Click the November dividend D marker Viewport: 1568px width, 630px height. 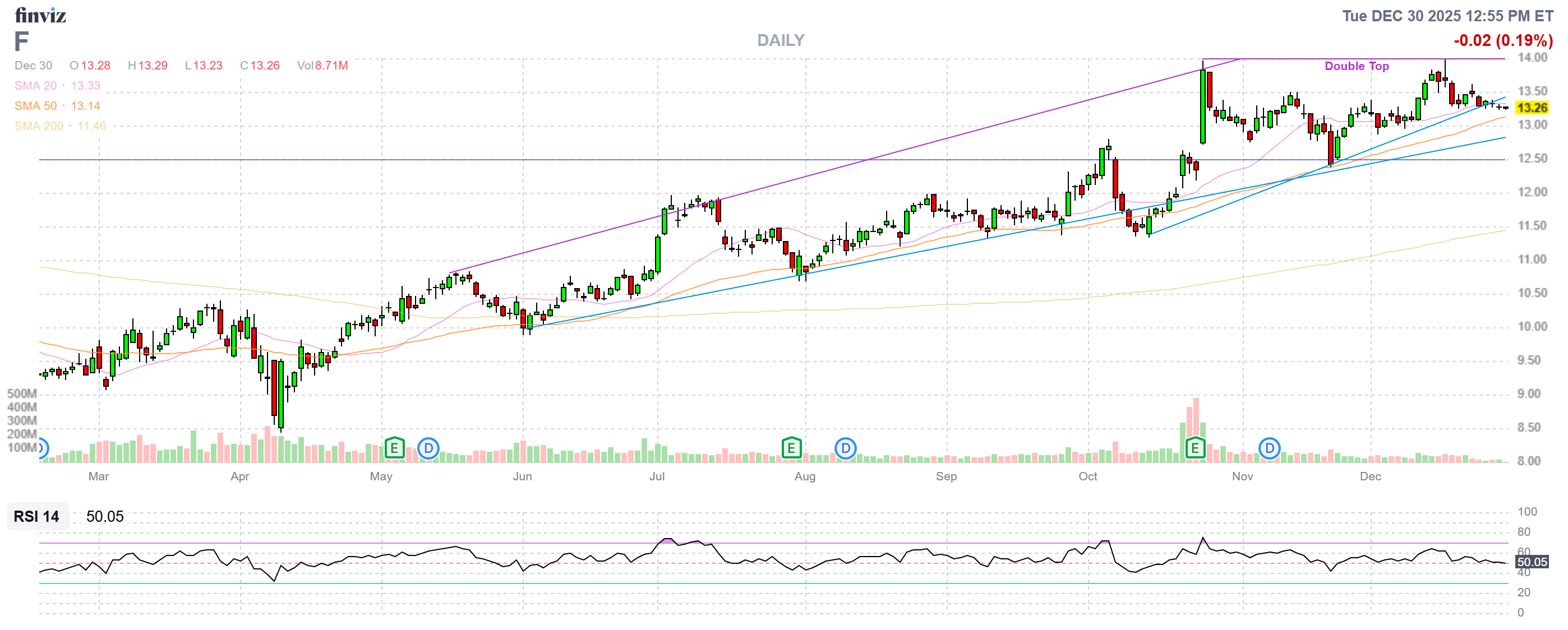coord(1269,449)
